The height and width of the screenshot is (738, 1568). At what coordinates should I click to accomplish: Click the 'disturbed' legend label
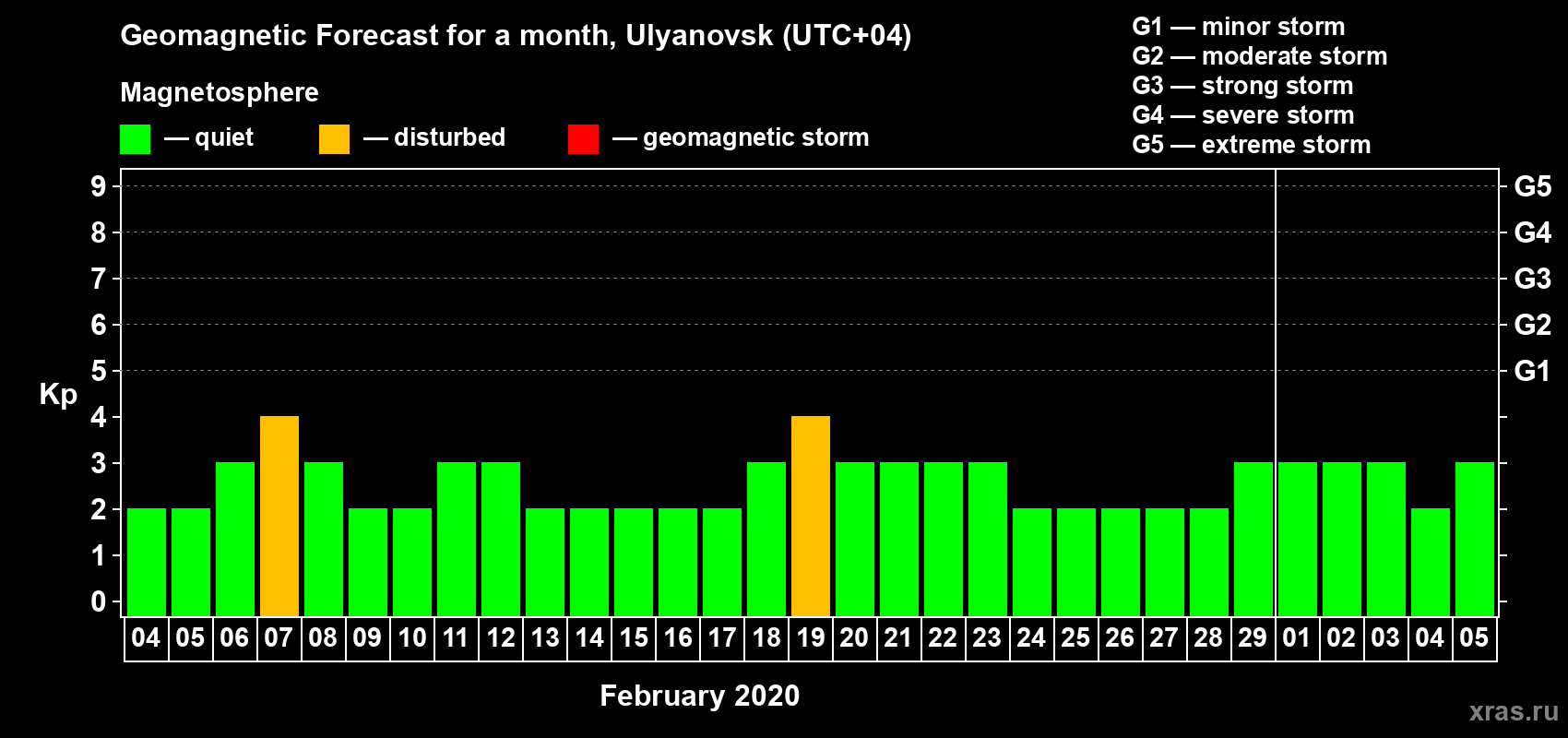pos(450,137)
